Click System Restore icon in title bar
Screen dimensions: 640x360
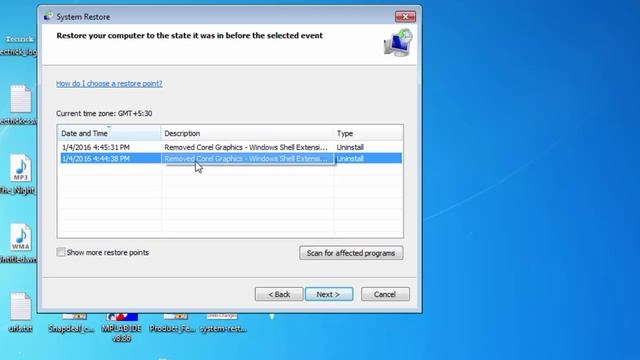[48, 17]
